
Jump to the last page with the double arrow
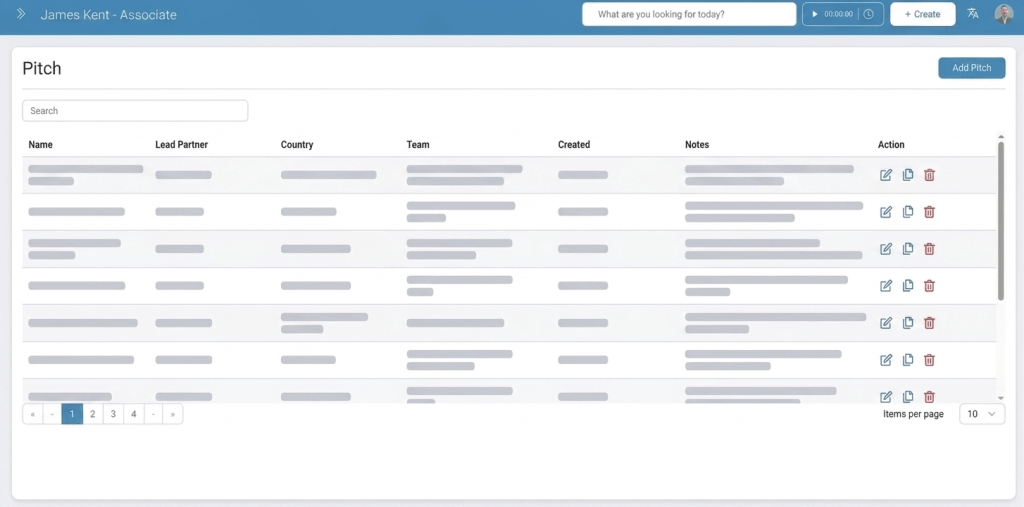(x=173, y=414)
